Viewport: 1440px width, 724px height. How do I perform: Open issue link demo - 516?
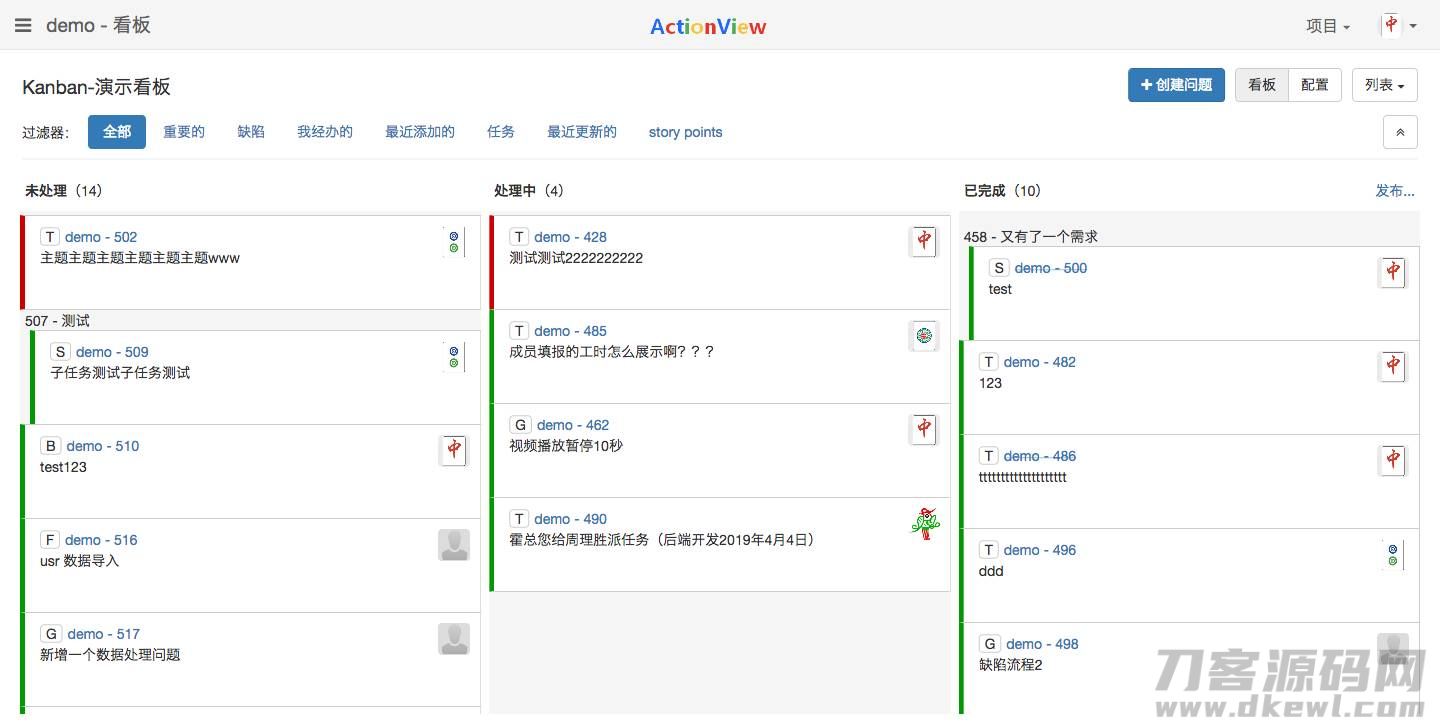coord(101,540)
